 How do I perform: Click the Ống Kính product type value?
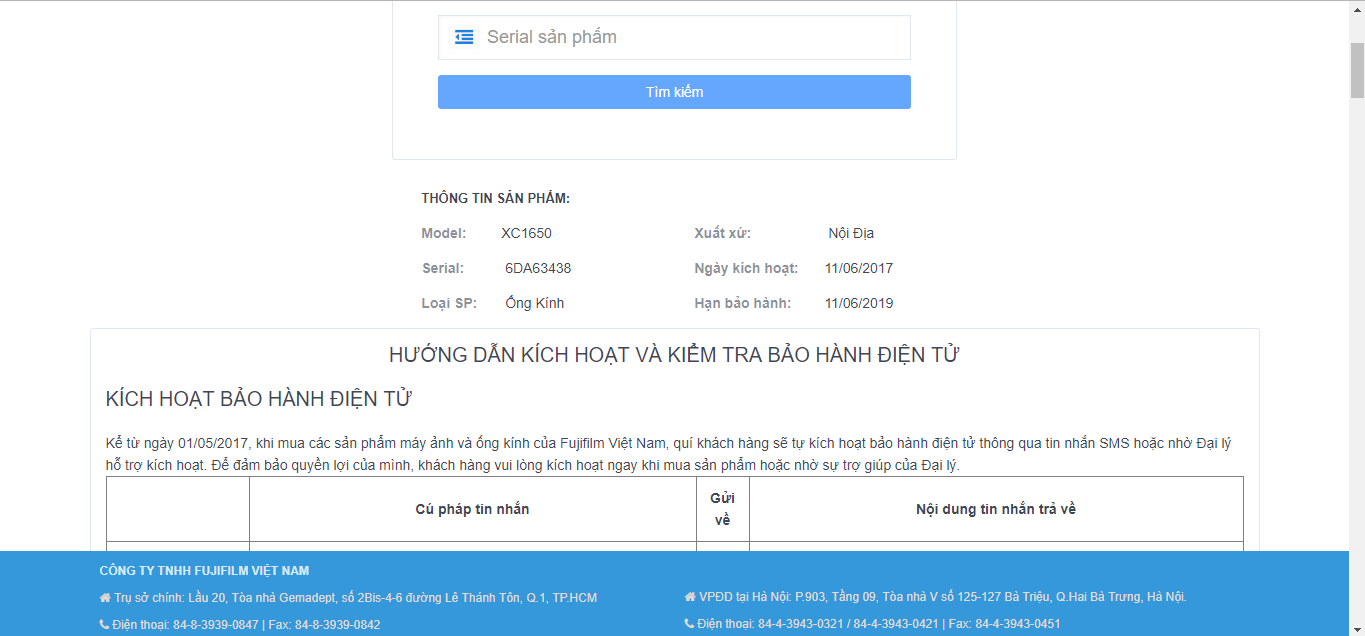point(534,304)
